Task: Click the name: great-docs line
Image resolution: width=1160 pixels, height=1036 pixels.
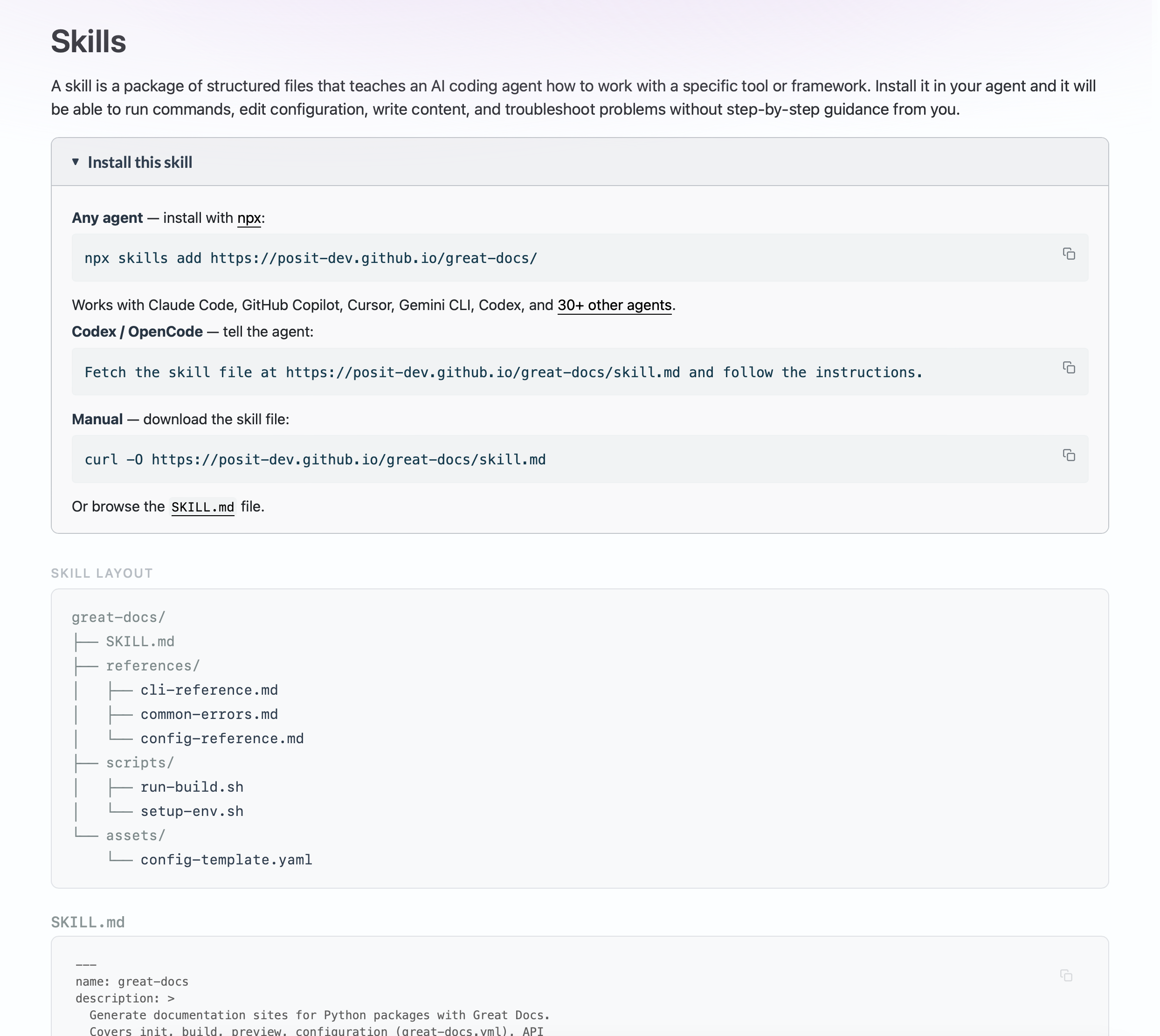Action: click(x=132, y=981)
